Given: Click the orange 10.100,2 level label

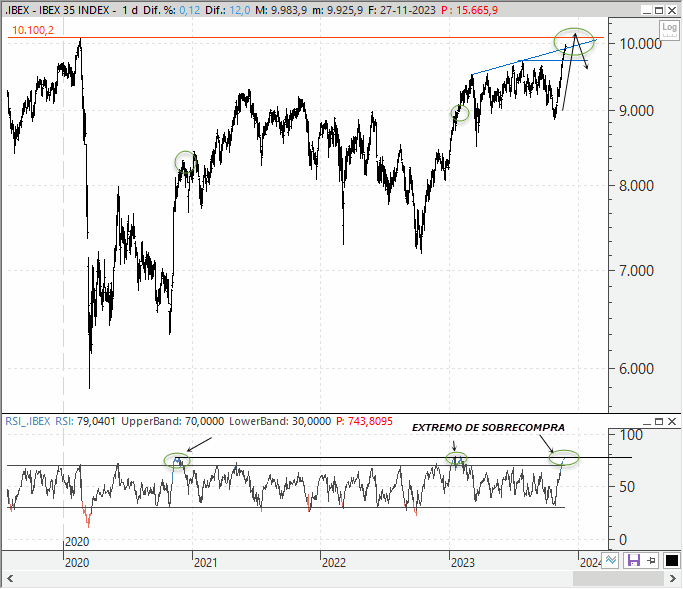Looking at the screenshot, I should (33, 30).
